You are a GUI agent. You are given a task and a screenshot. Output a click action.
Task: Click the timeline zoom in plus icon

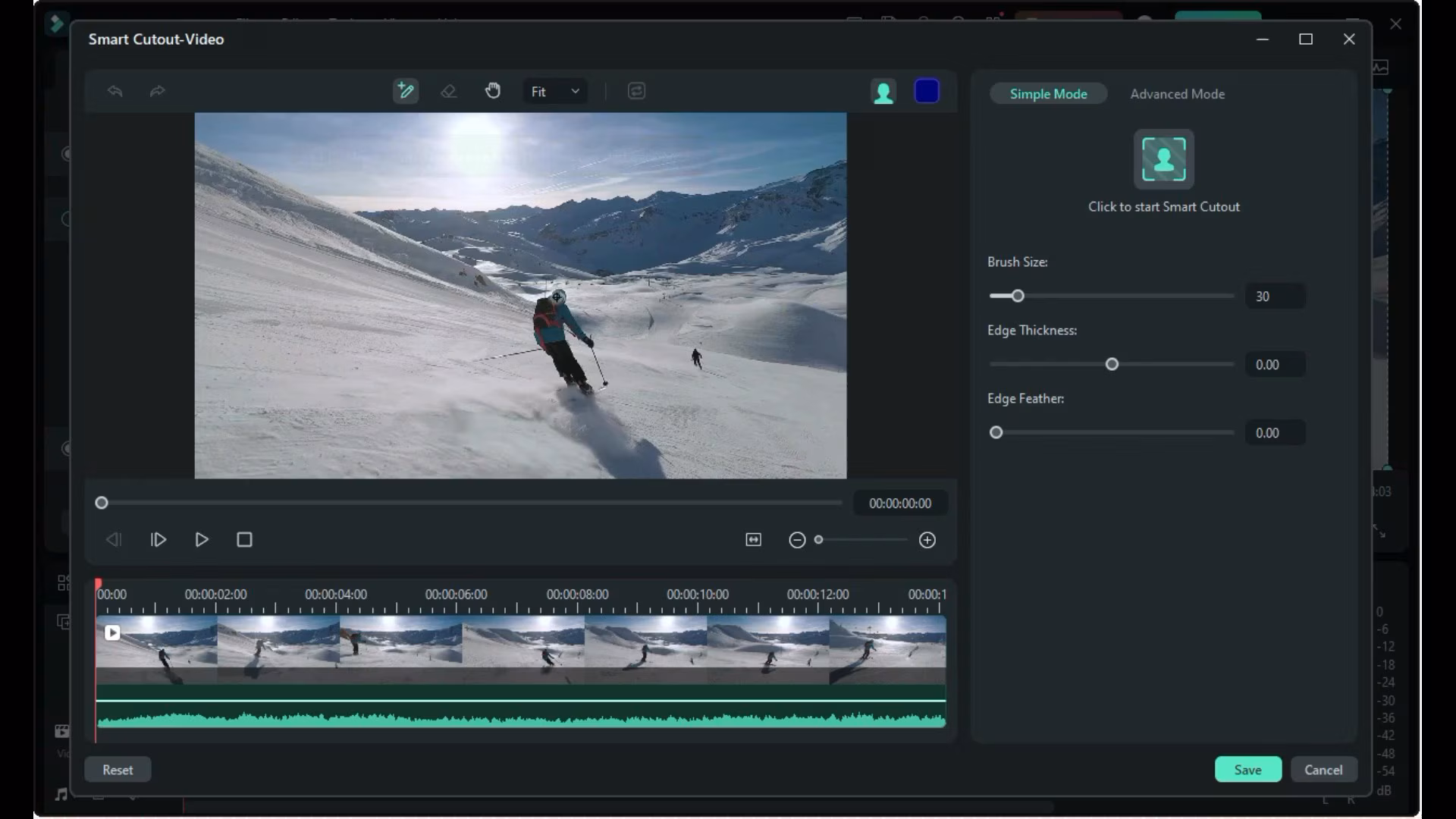click(x=927, y=540)
